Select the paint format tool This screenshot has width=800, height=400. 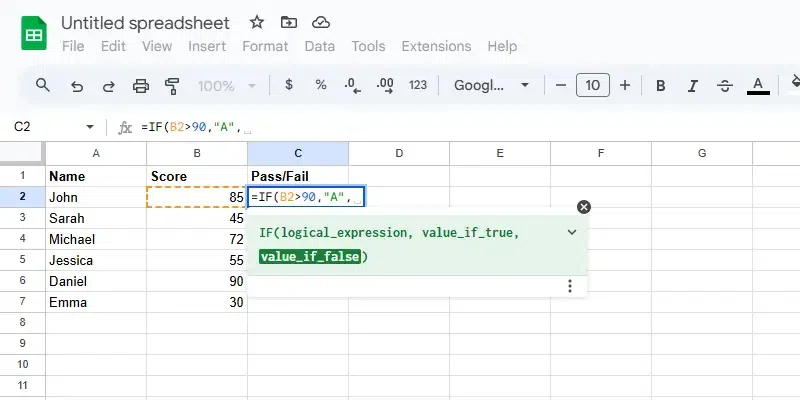(x=171, y=86)
